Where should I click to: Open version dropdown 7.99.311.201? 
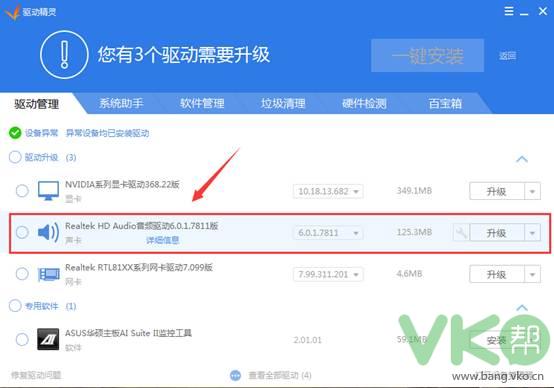(x=328, y=274)
